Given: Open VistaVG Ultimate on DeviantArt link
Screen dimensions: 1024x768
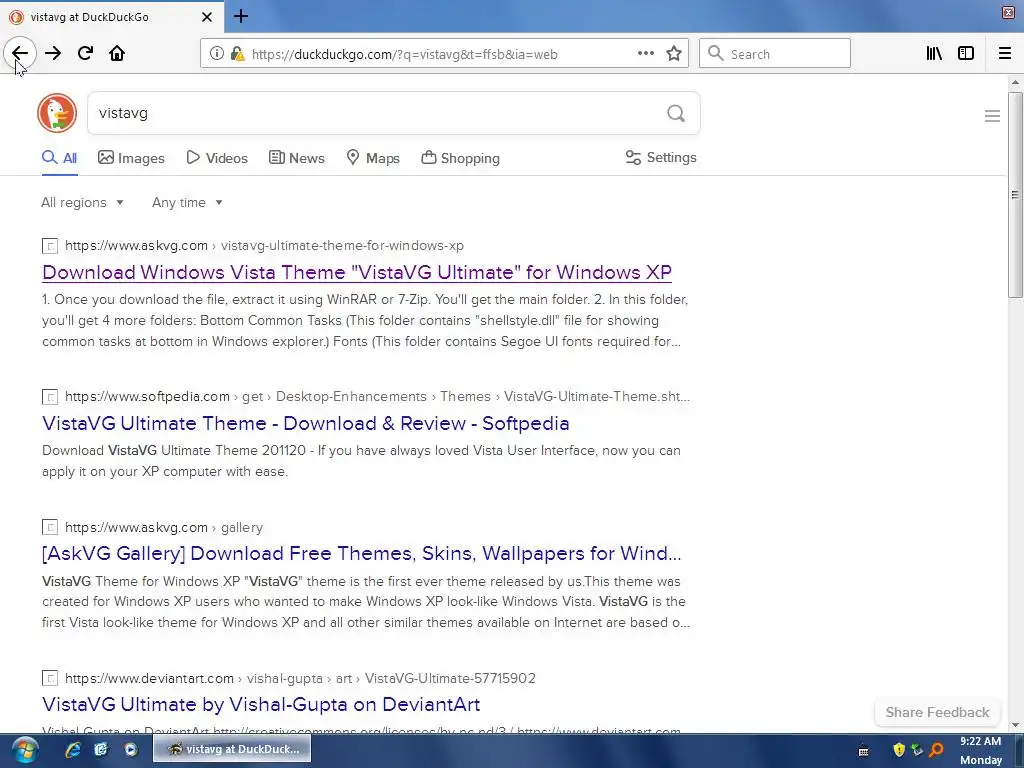Looking at the screenshot, I should pyautogui.click(x=261, y=705).
